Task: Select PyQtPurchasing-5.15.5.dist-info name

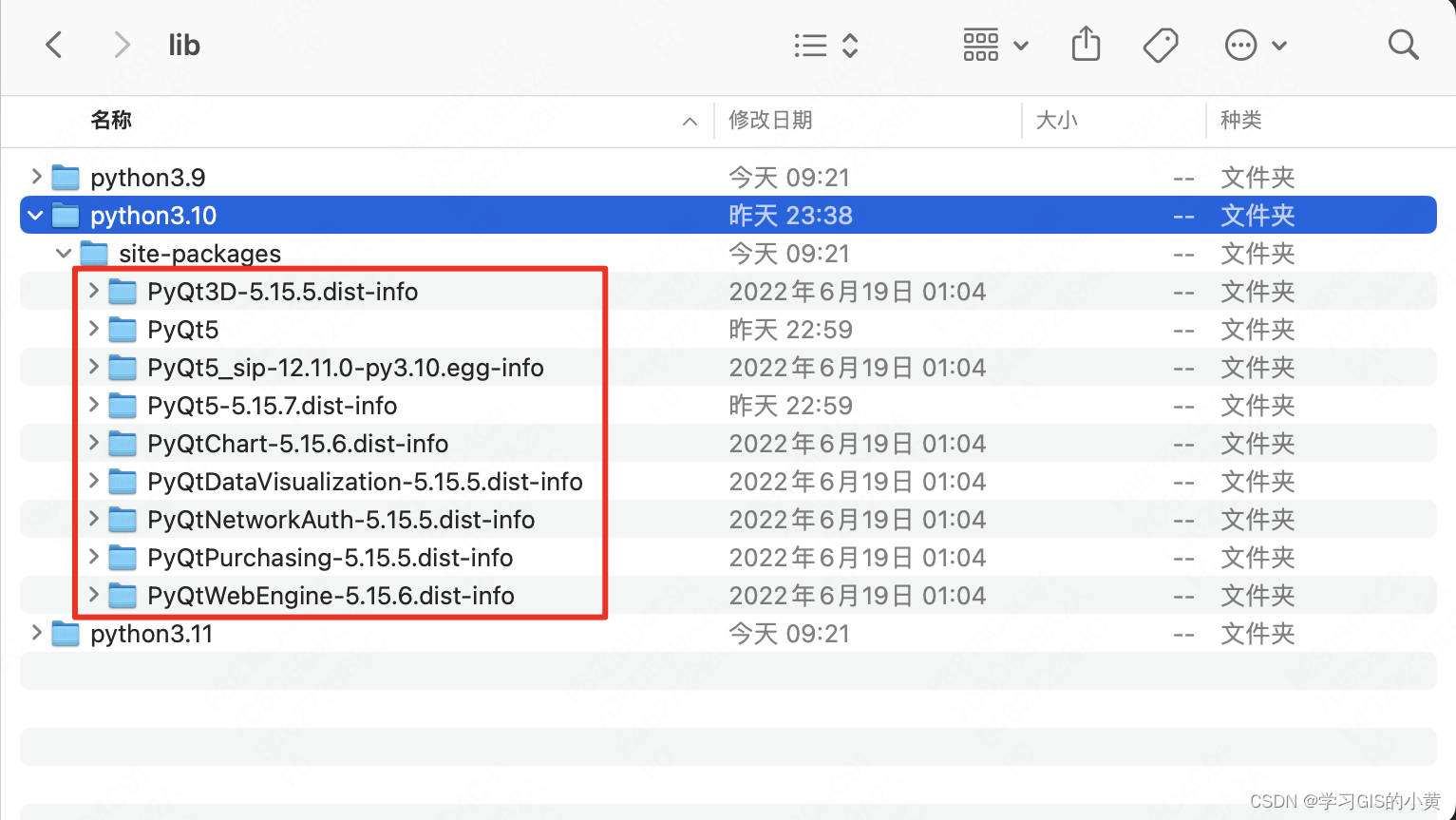Action: pyautogui.click(x=330, y=558)
